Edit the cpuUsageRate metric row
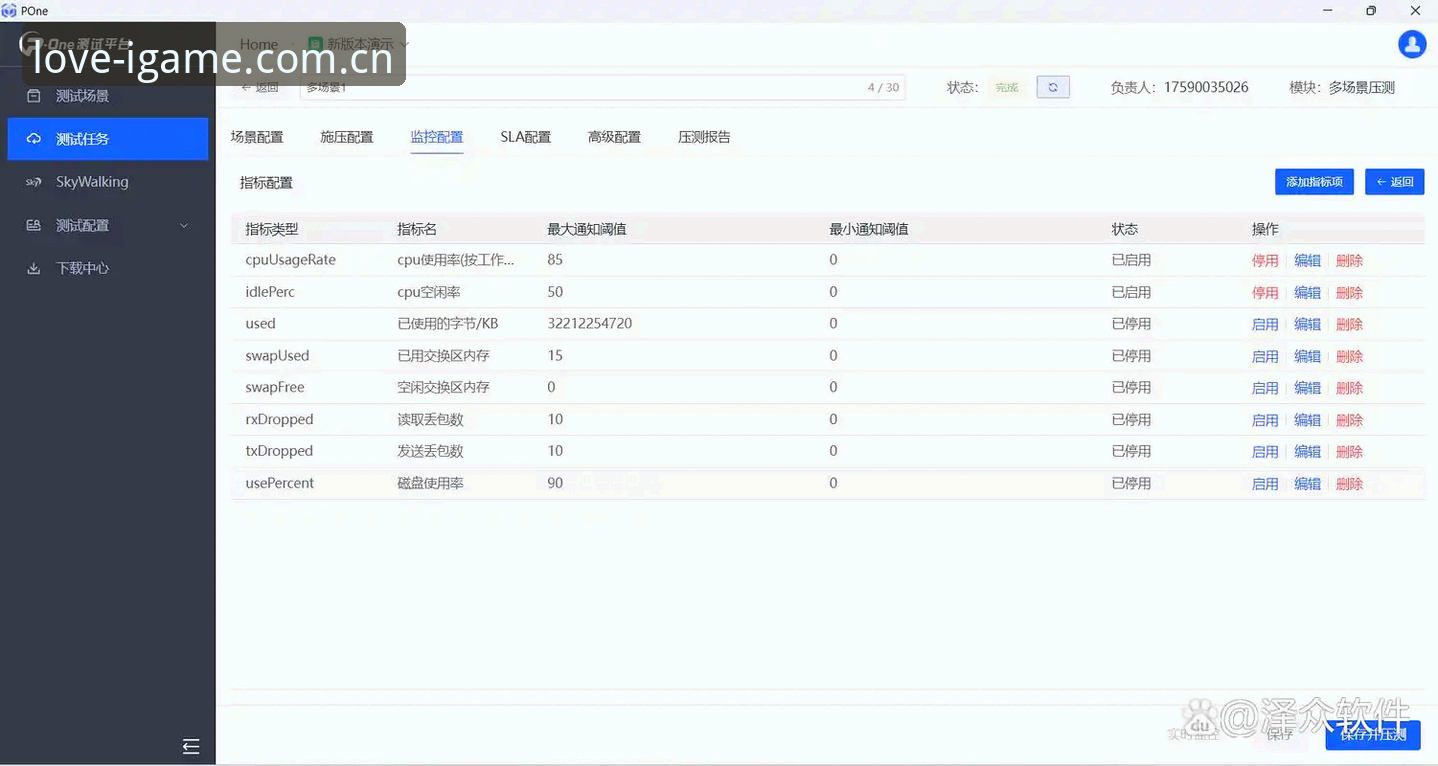The height and width of the screenshot is (766, 1438). click(1307, 260)
